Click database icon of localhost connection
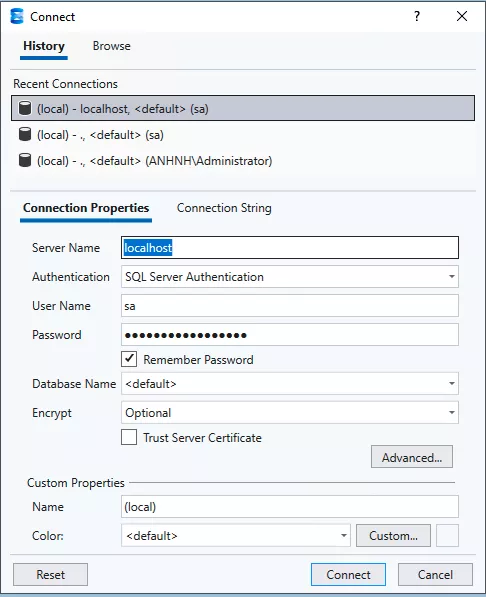 (25, 108)
